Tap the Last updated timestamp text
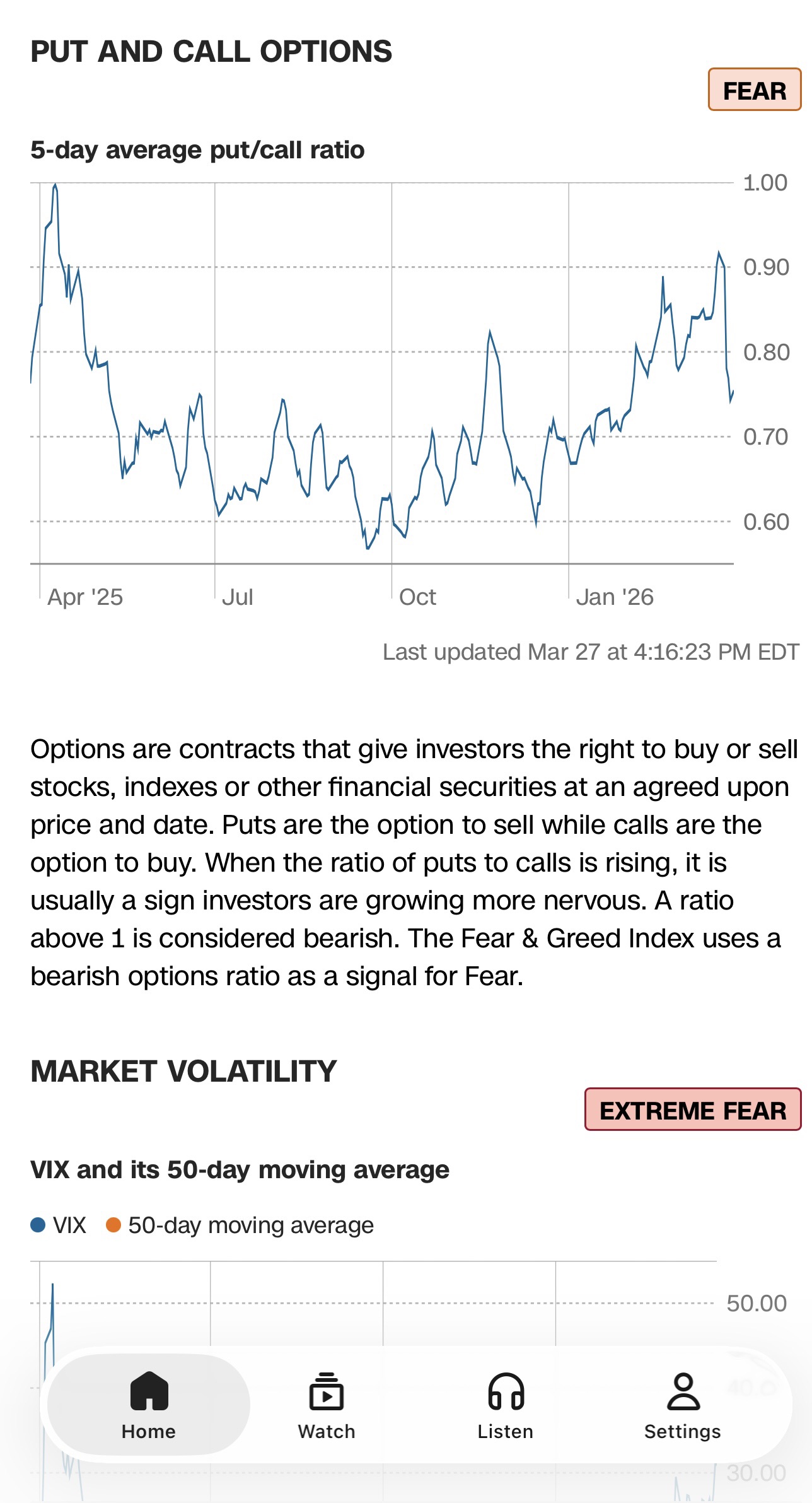This screenshot has width=812, height=1503. (x=591, y=652)
